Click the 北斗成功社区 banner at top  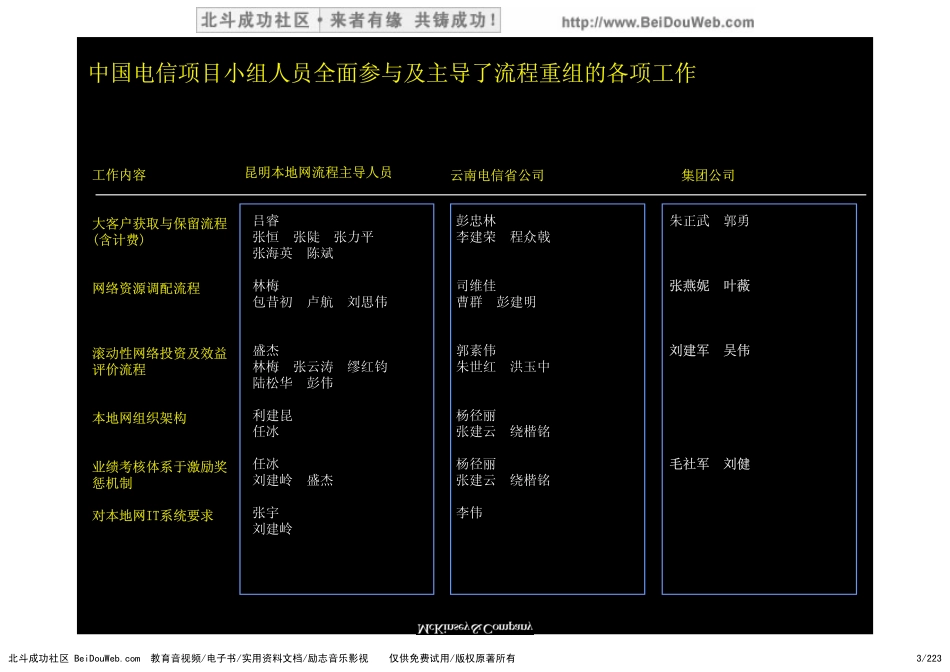[345, 20]
